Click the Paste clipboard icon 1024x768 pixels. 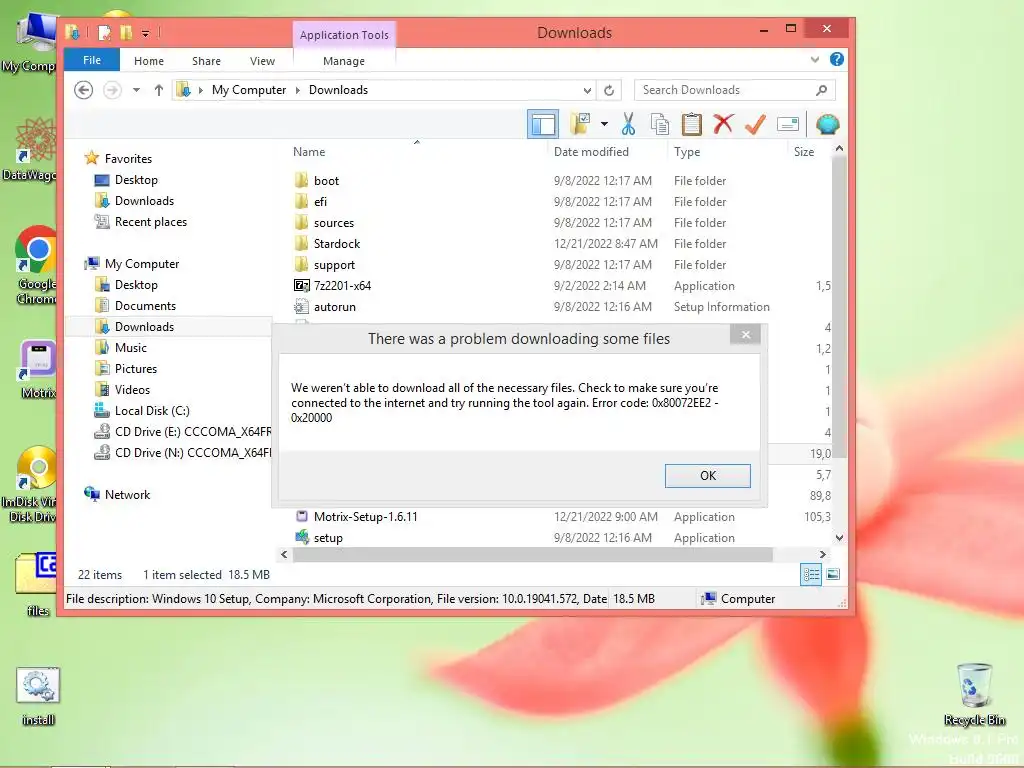[x=691, y=123]
